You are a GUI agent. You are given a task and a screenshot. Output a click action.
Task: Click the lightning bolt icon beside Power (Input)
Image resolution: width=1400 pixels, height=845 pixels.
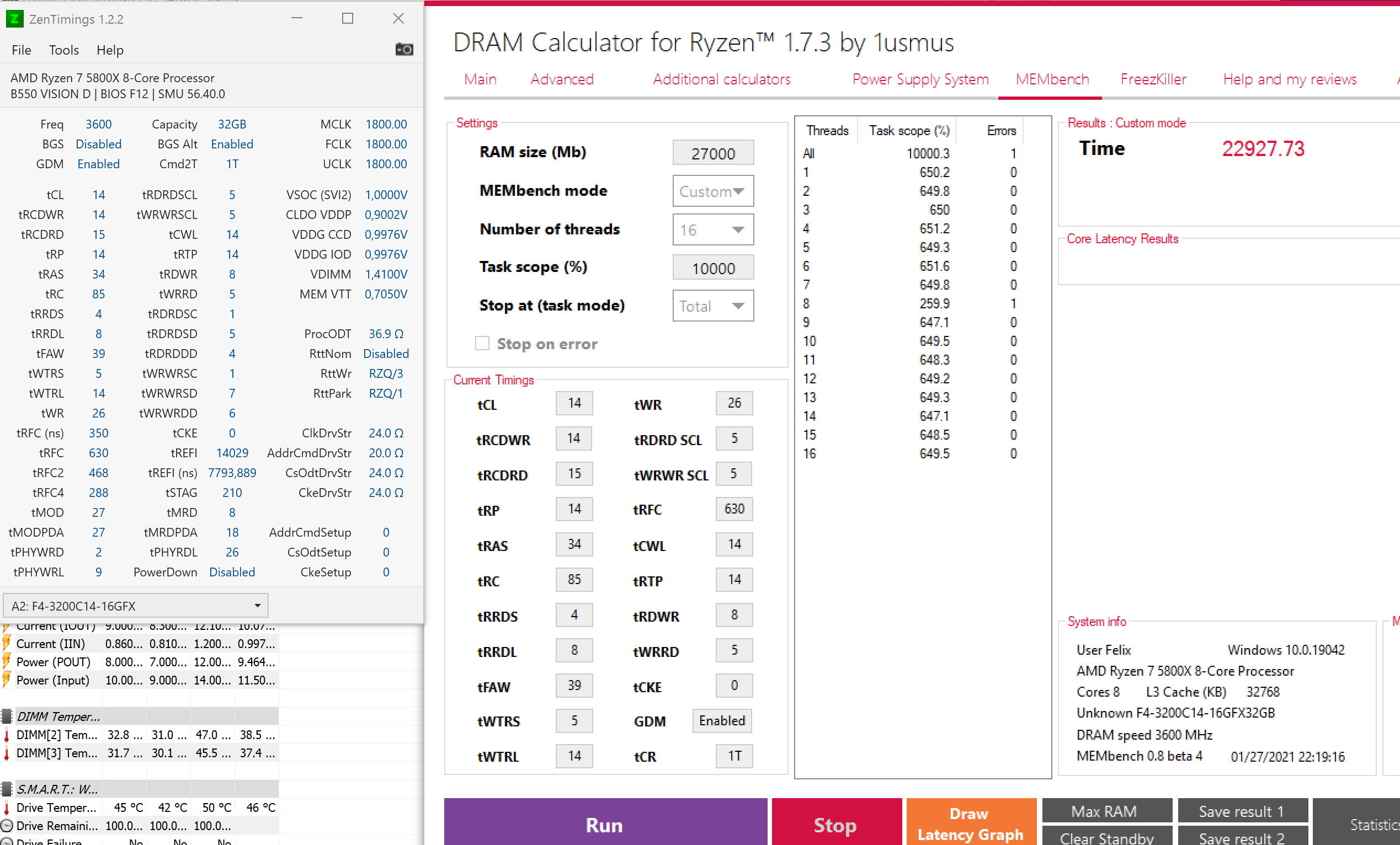click(6, 680)
